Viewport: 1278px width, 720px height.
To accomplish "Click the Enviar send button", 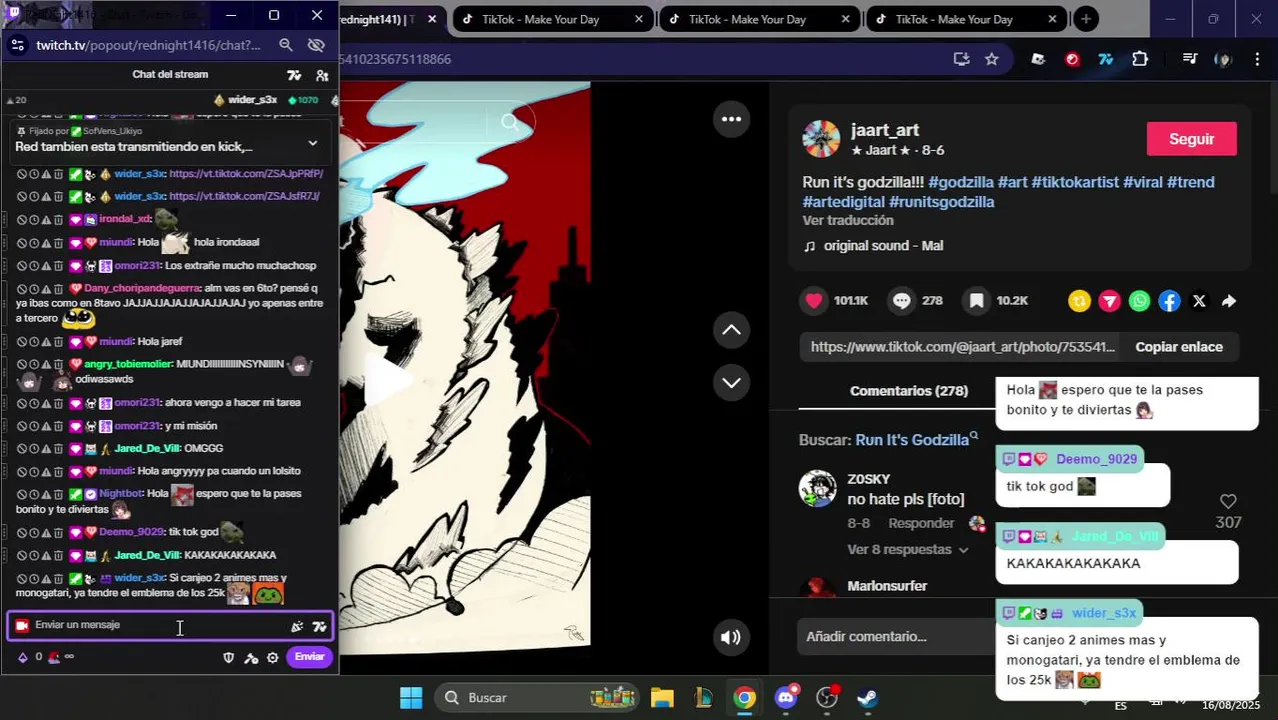I will pyautogui.click(x=309, y=657).
